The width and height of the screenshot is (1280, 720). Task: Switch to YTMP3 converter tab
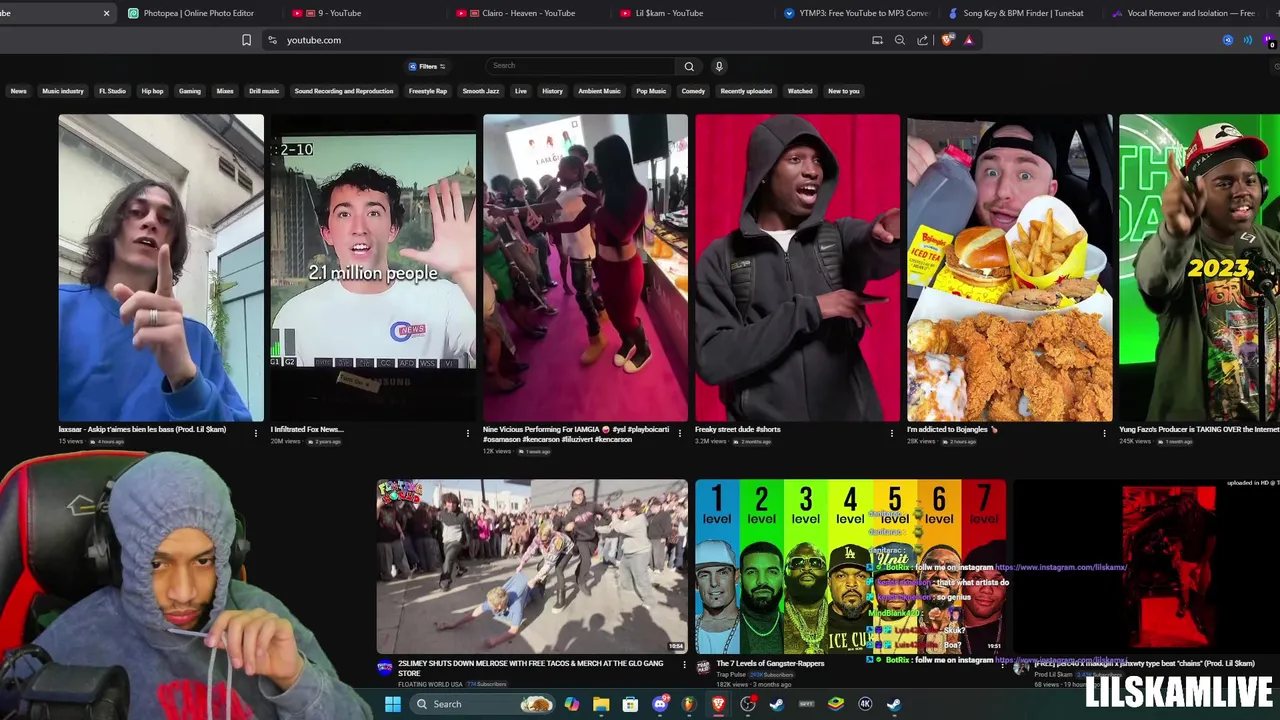(x=856, y=13)
